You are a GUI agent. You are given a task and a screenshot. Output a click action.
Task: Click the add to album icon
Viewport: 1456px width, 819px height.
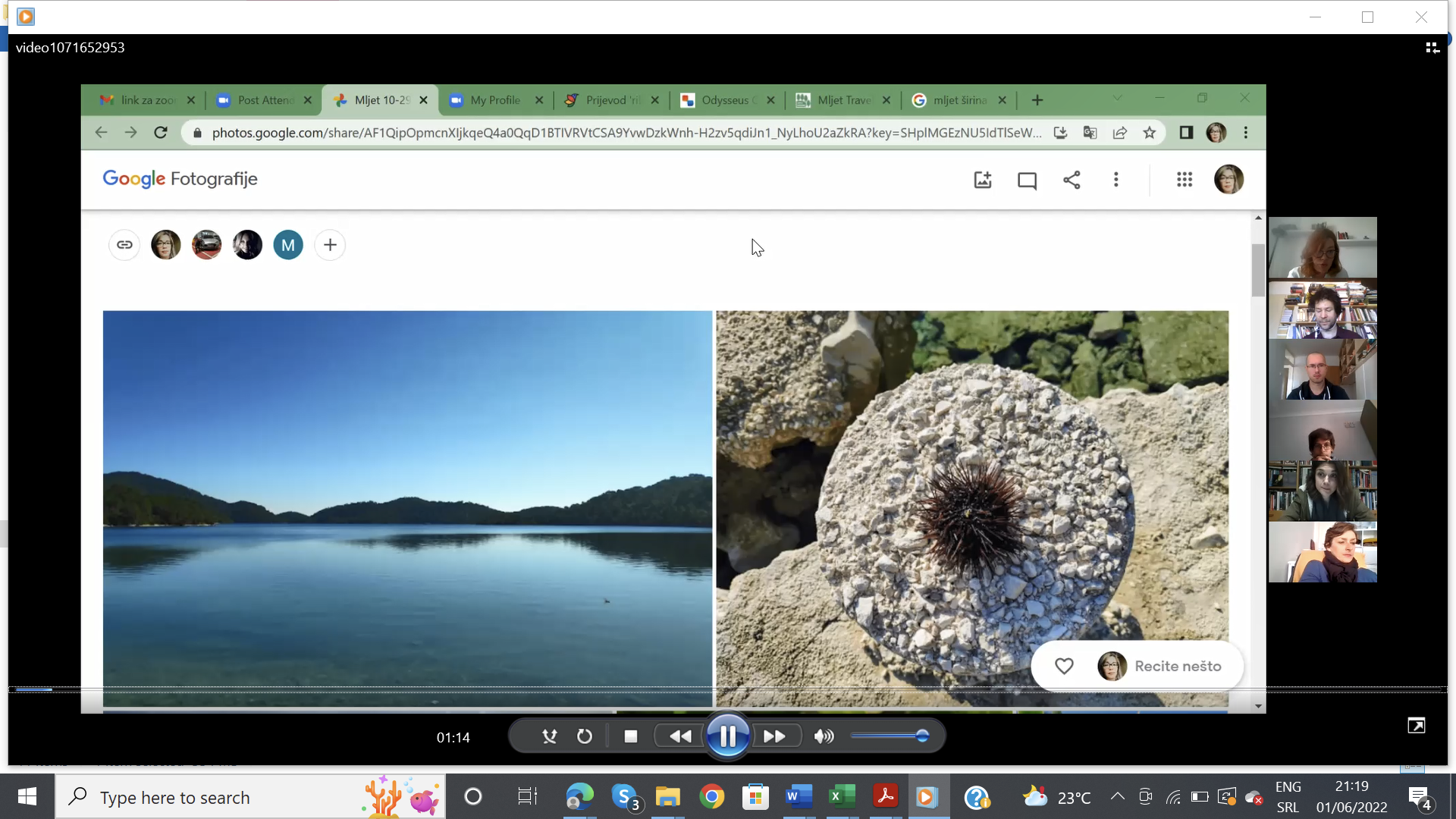coord(983,180)
